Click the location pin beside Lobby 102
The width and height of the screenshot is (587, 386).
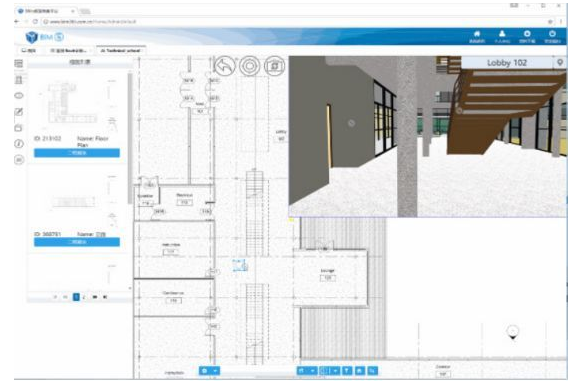click(560, 63)
